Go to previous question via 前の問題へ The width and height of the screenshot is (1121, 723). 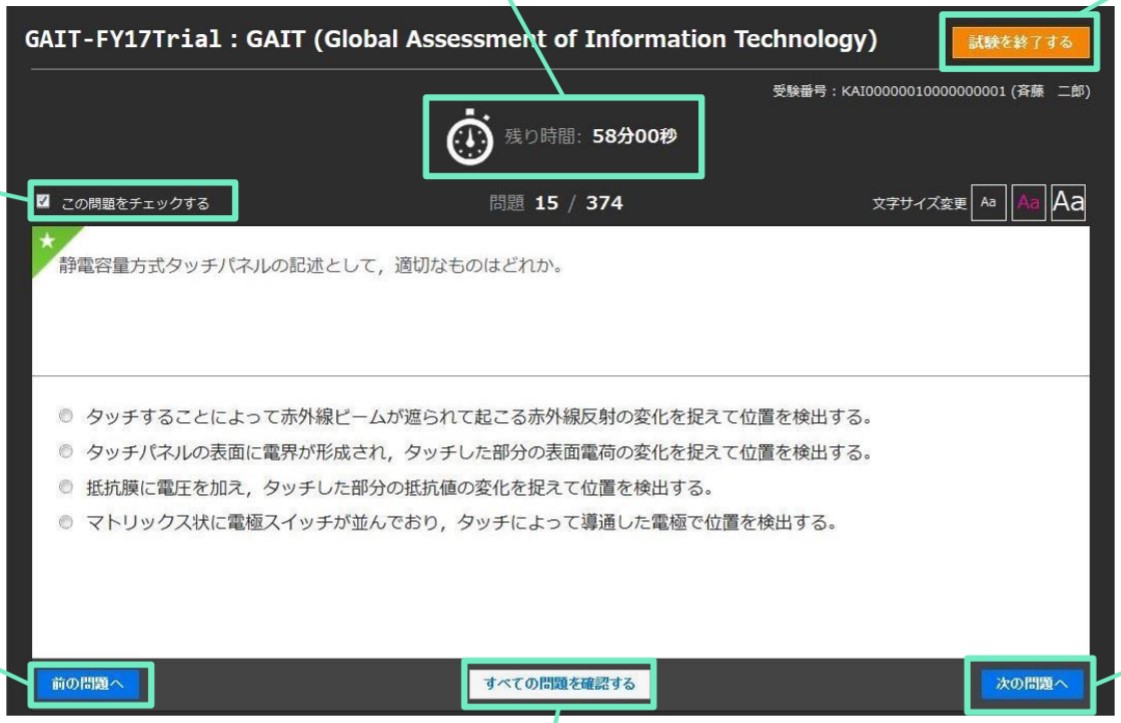tap(88, 680)
